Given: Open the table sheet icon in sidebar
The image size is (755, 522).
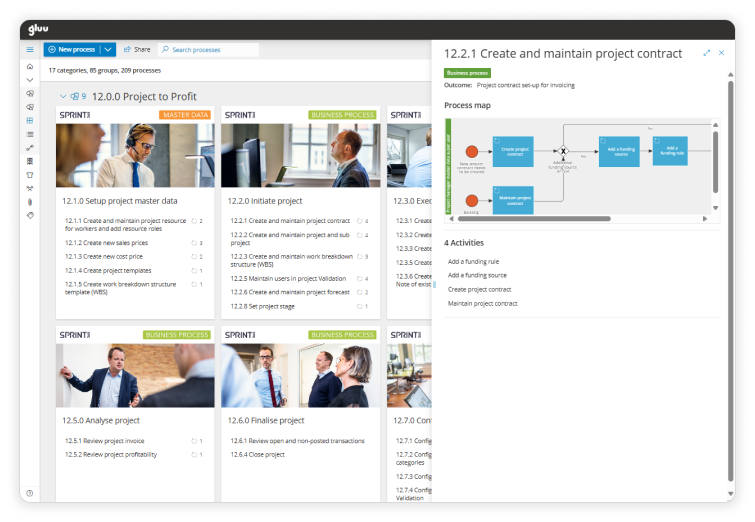Looking at the screenshot, I should [30, 161].
